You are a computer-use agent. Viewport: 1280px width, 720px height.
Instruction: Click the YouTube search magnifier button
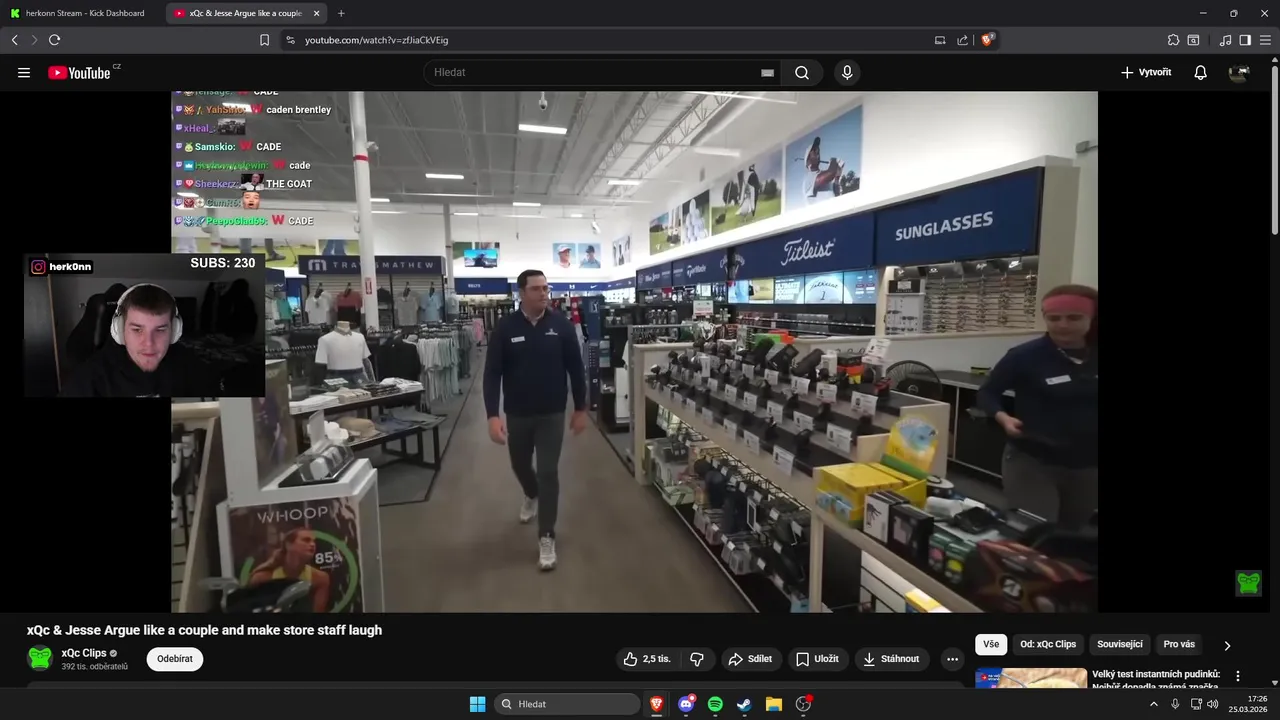[x=802, y=73]
